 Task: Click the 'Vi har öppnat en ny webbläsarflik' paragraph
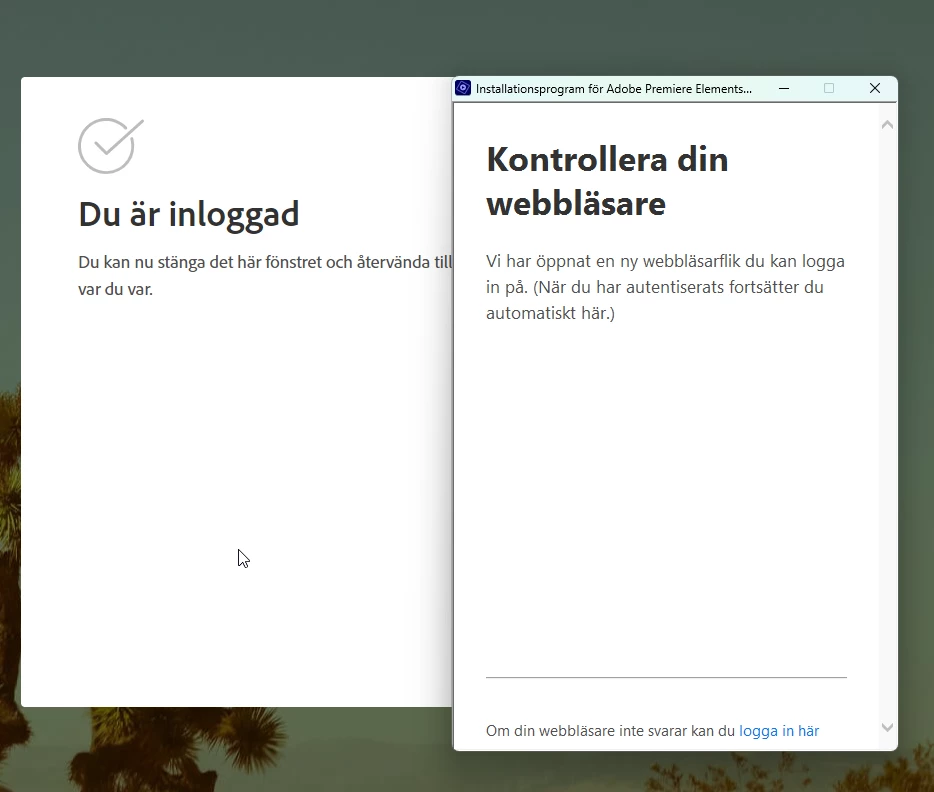665,287
